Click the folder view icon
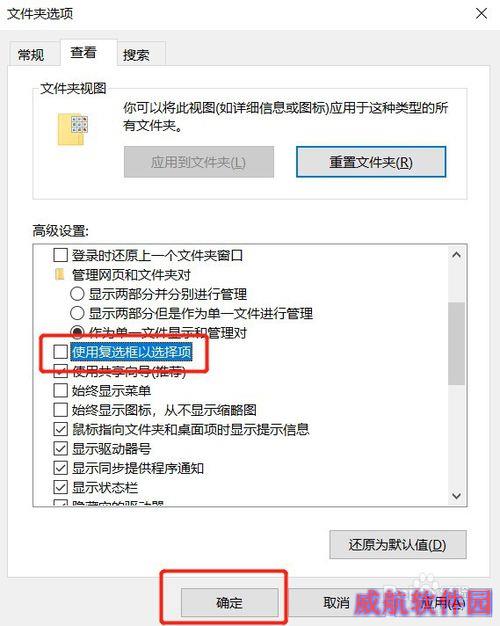Image resolution: width=500 pixels, height=626 pixels. tap(73, 129)
